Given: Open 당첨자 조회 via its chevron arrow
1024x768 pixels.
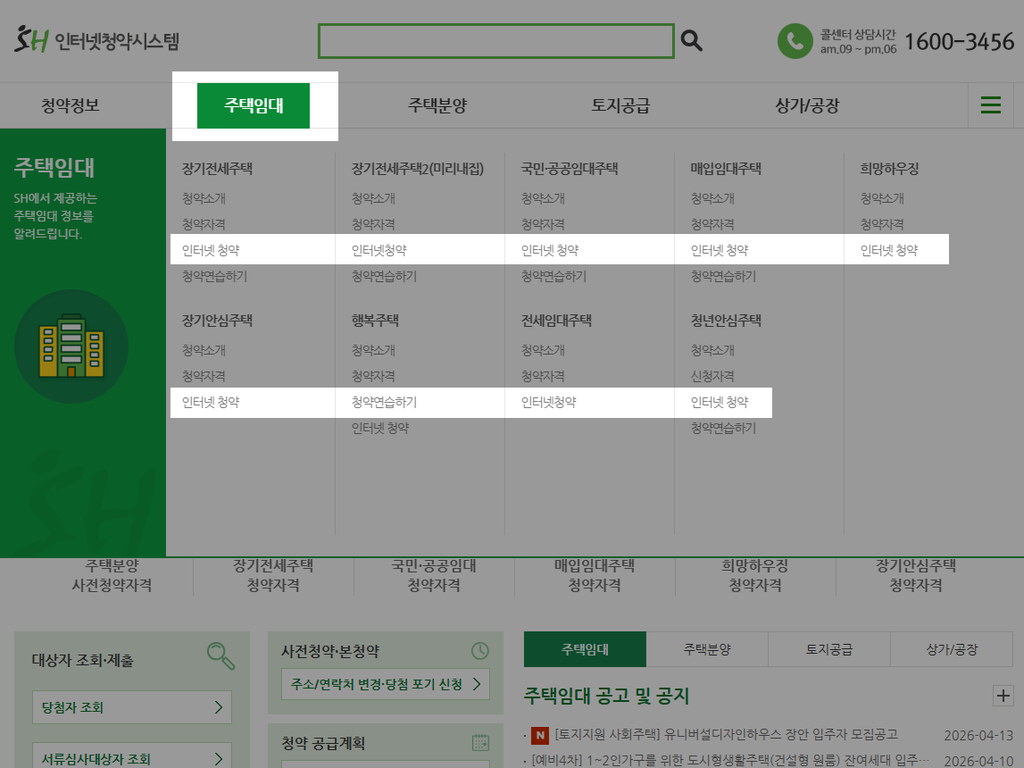Looking at the screenshot, I should click(218, 707).
